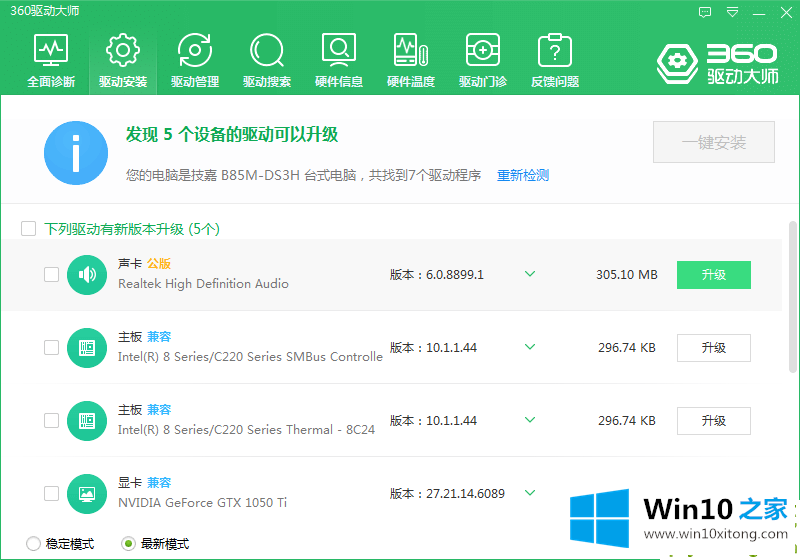Viewport: 800px width, 560px height.
Task: Close the 360驱动大师 window
Action: 786,13
